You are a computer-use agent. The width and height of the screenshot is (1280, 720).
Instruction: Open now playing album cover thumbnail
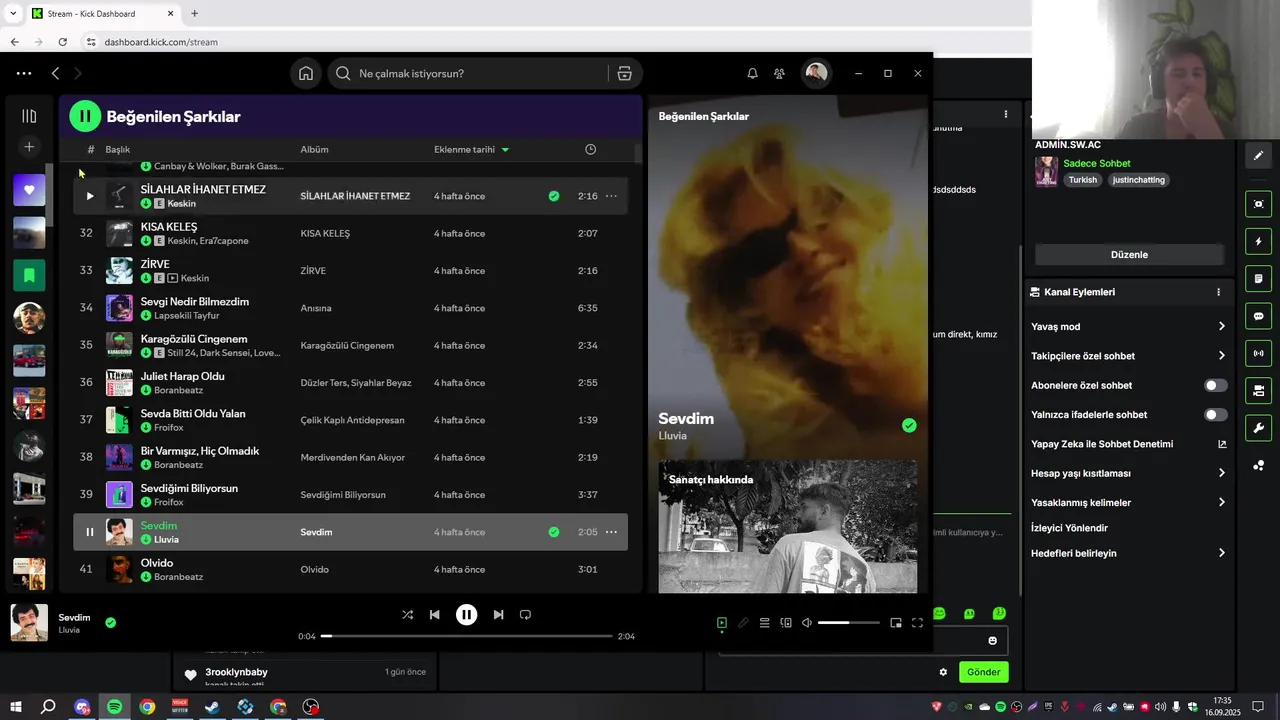29,622
